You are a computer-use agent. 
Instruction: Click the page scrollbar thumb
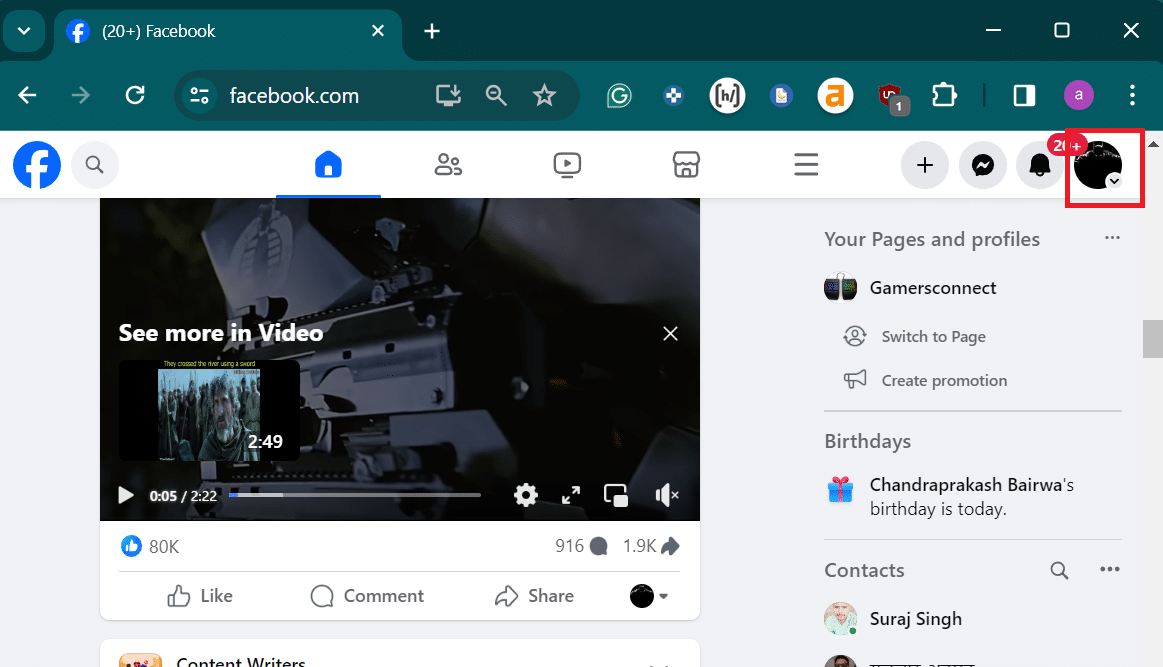(x=1153, y=339)
